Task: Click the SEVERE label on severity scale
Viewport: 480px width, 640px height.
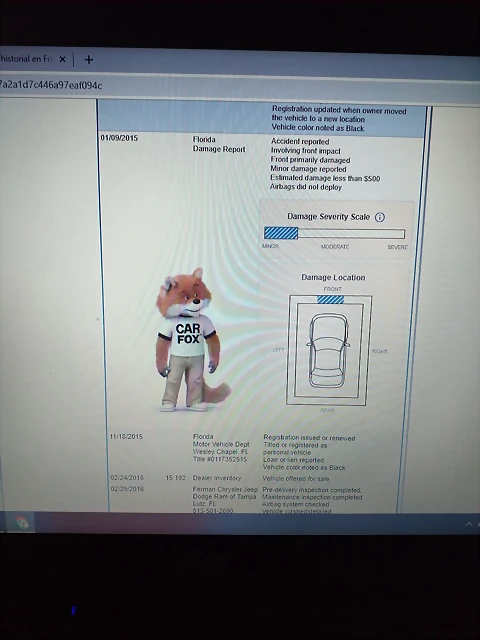Action: [x=398, y=247]
